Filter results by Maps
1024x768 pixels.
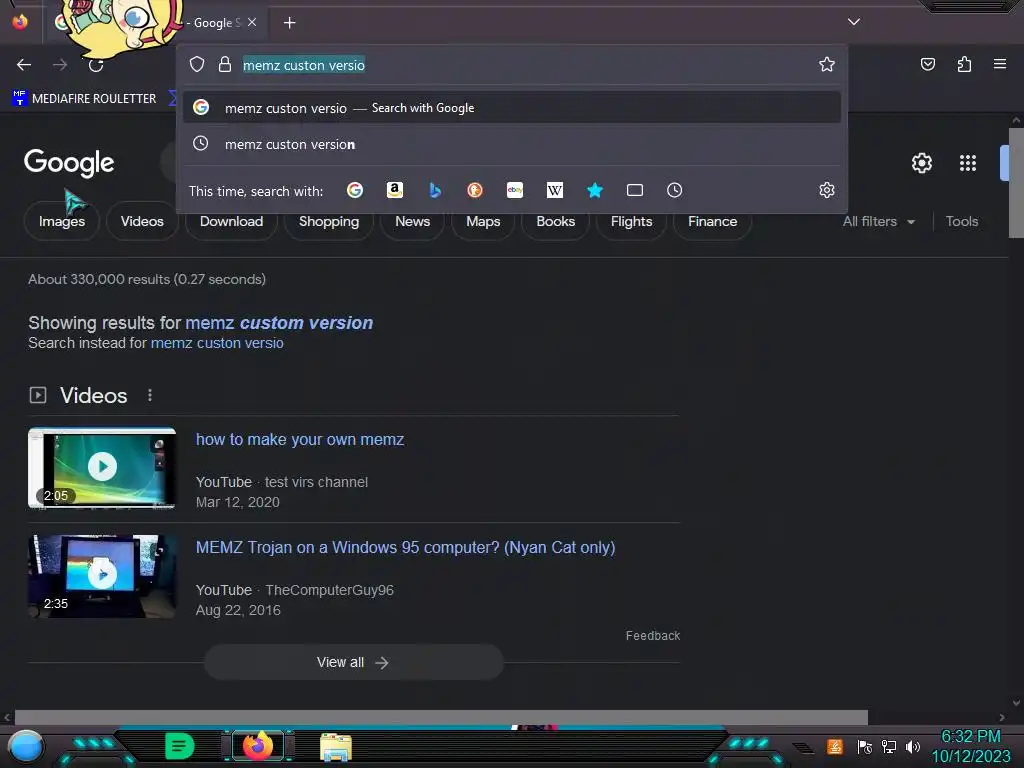coord(483,221)
